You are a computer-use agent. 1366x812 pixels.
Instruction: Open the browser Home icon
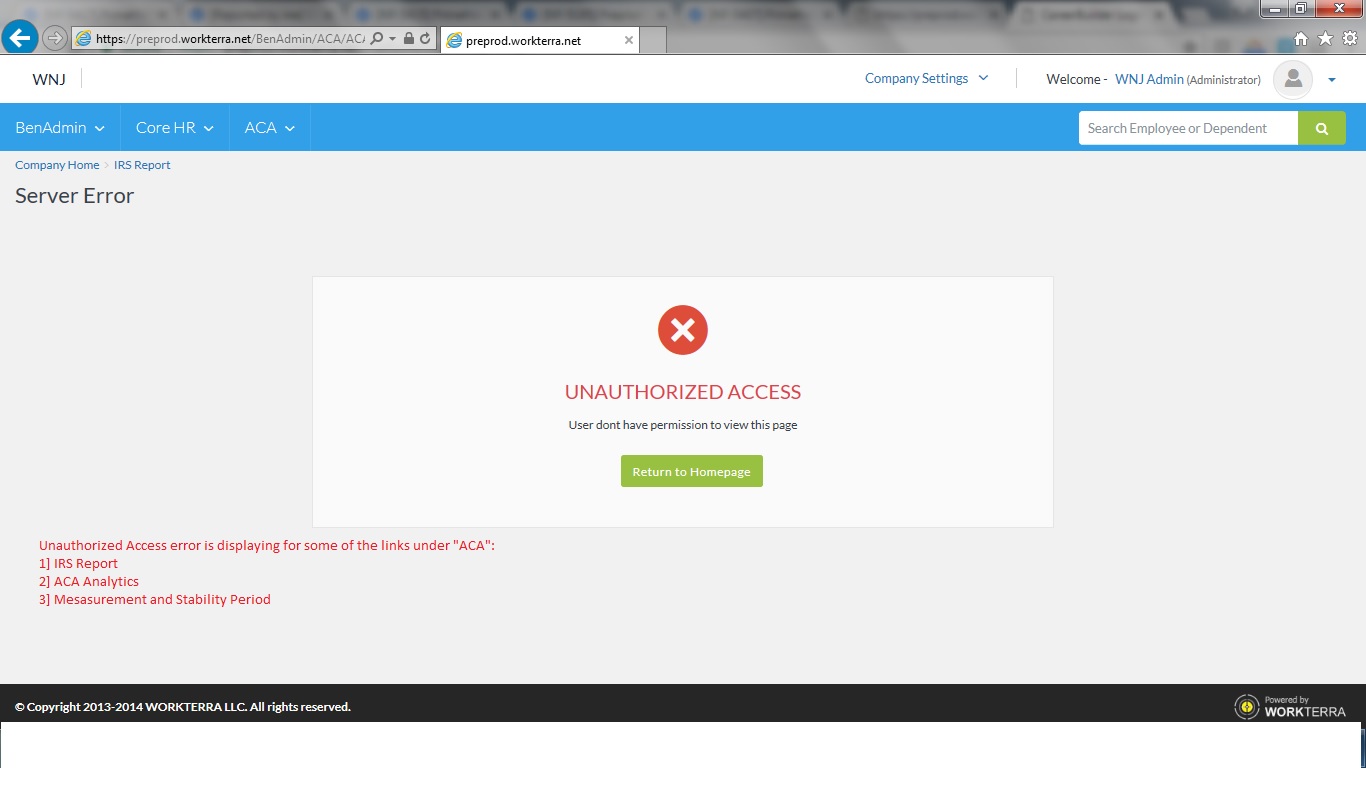[x=1301, y=39]
